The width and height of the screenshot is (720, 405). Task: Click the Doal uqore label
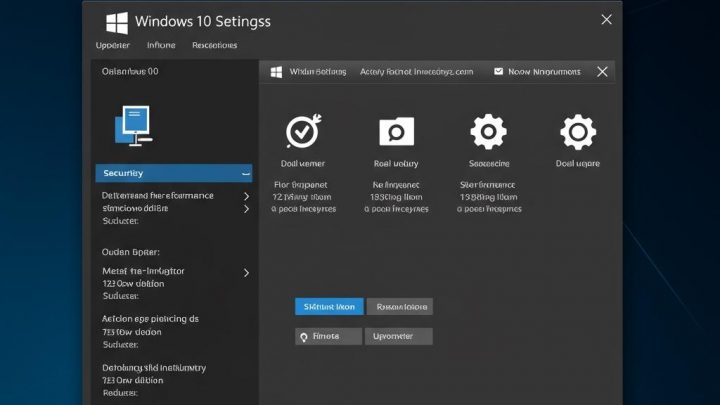578,163
